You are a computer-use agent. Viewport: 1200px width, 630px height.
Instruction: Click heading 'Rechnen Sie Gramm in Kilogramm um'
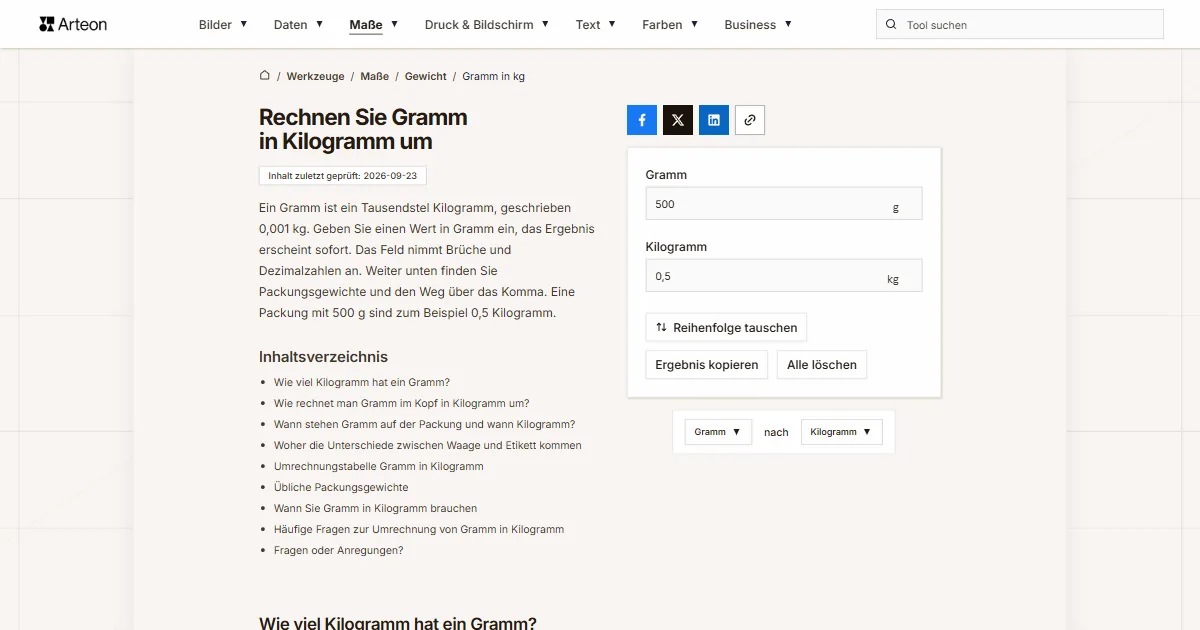363,129
